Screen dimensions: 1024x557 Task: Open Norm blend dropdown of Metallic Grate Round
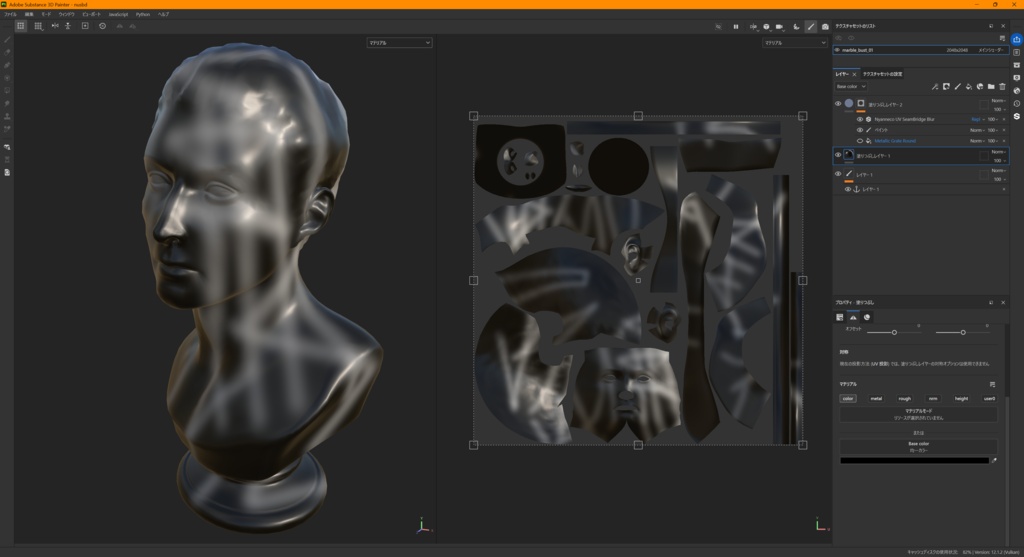[977, 140]
